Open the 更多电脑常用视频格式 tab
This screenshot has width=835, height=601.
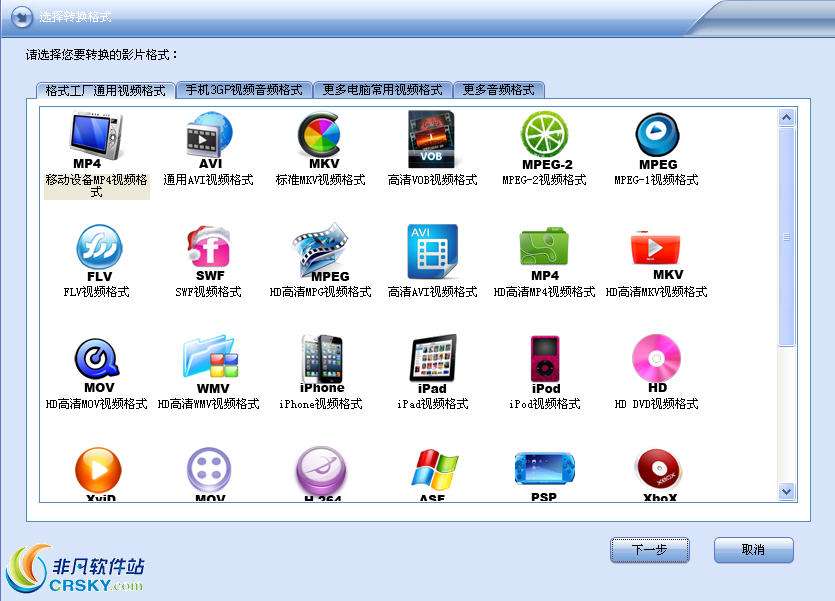click(x=382, y=89)
